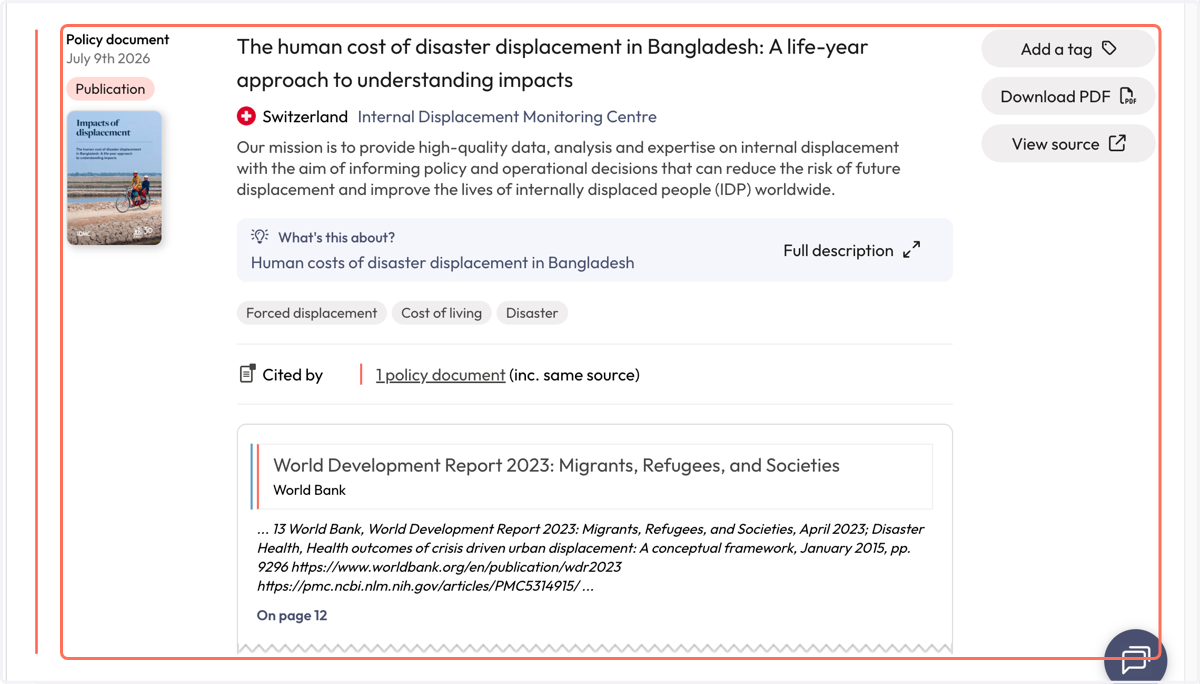The width and height of the screenshot is (1200, 684).
Task: Open the chat widget icon
Action: coord(1136,660)
